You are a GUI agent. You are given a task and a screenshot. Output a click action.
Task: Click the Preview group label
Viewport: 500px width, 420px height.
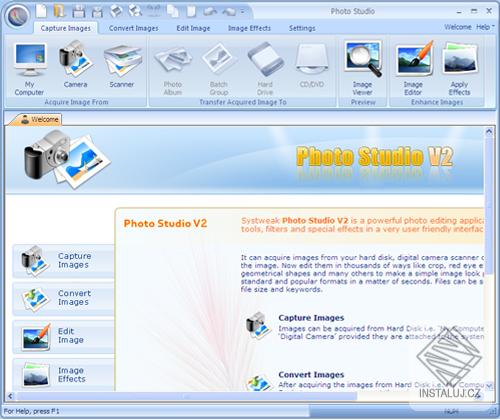pyautogui.click(x=363, y=102)
